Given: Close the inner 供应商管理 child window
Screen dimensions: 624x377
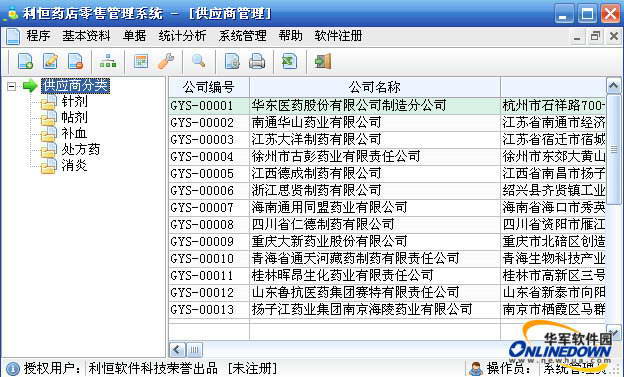Looking at the screenshot, I should [614, 37].
